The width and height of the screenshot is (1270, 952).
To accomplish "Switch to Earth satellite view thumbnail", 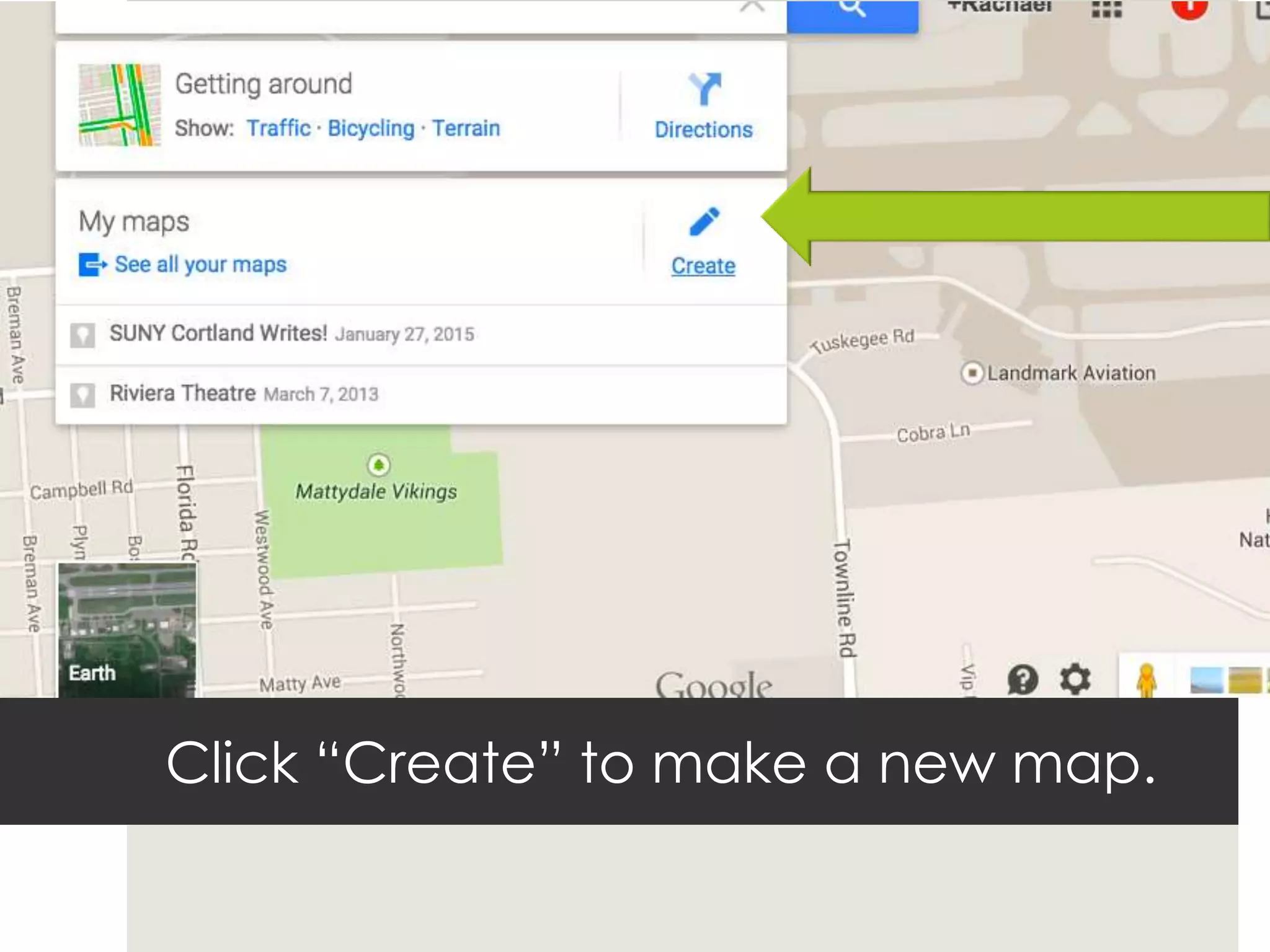I will tap(127, 630).
